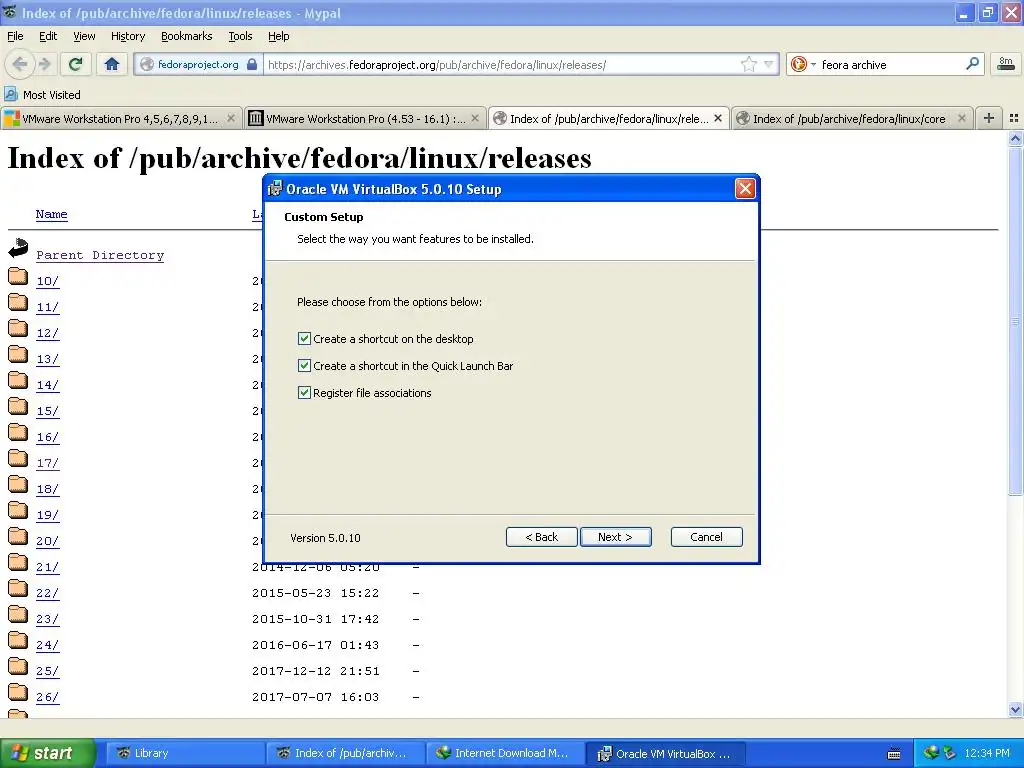The image size is (1024, 768).
Task: Click the taskbar clock showing 12:34 PM
Action: pyautogui.click(x=987, y=753)
